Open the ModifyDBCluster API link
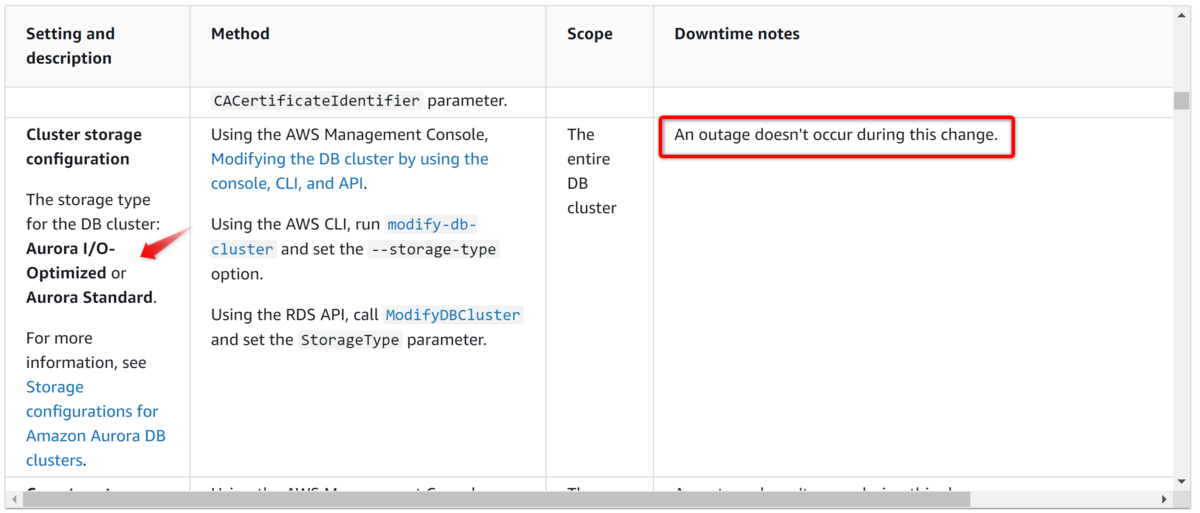The height and width of the screenshot is (513, 1200). [x=452, y=315]
